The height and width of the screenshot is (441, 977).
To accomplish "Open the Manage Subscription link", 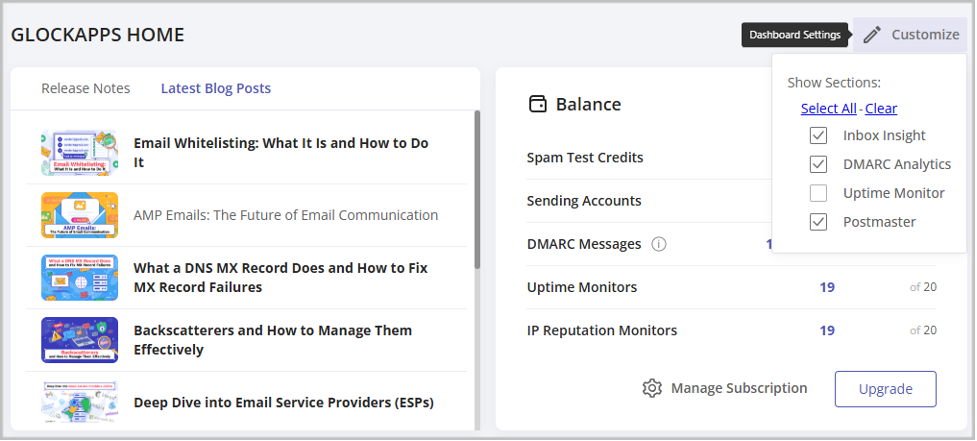I will (738, 388).
